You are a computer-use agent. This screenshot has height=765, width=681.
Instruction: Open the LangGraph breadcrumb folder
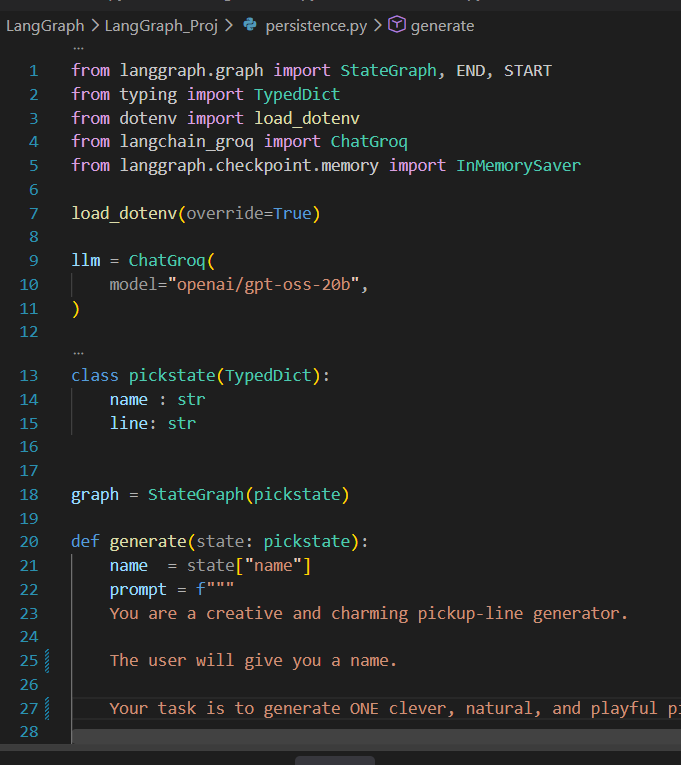point(45,26)
